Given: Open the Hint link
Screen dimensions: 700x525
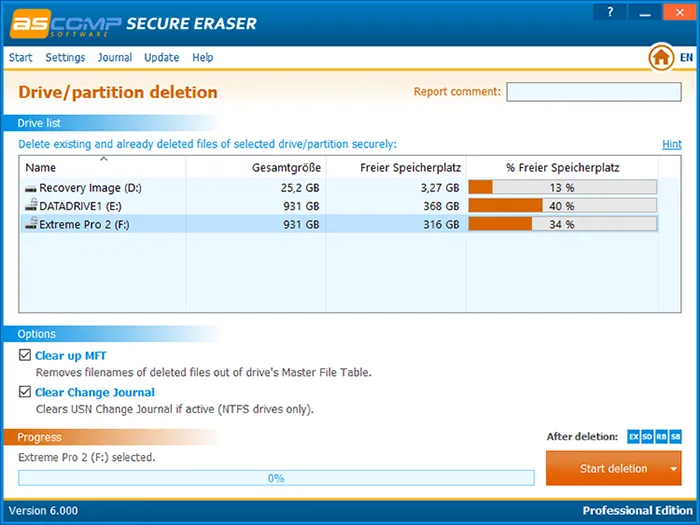Looking at the screenshot, I should (x=672, y=144).
